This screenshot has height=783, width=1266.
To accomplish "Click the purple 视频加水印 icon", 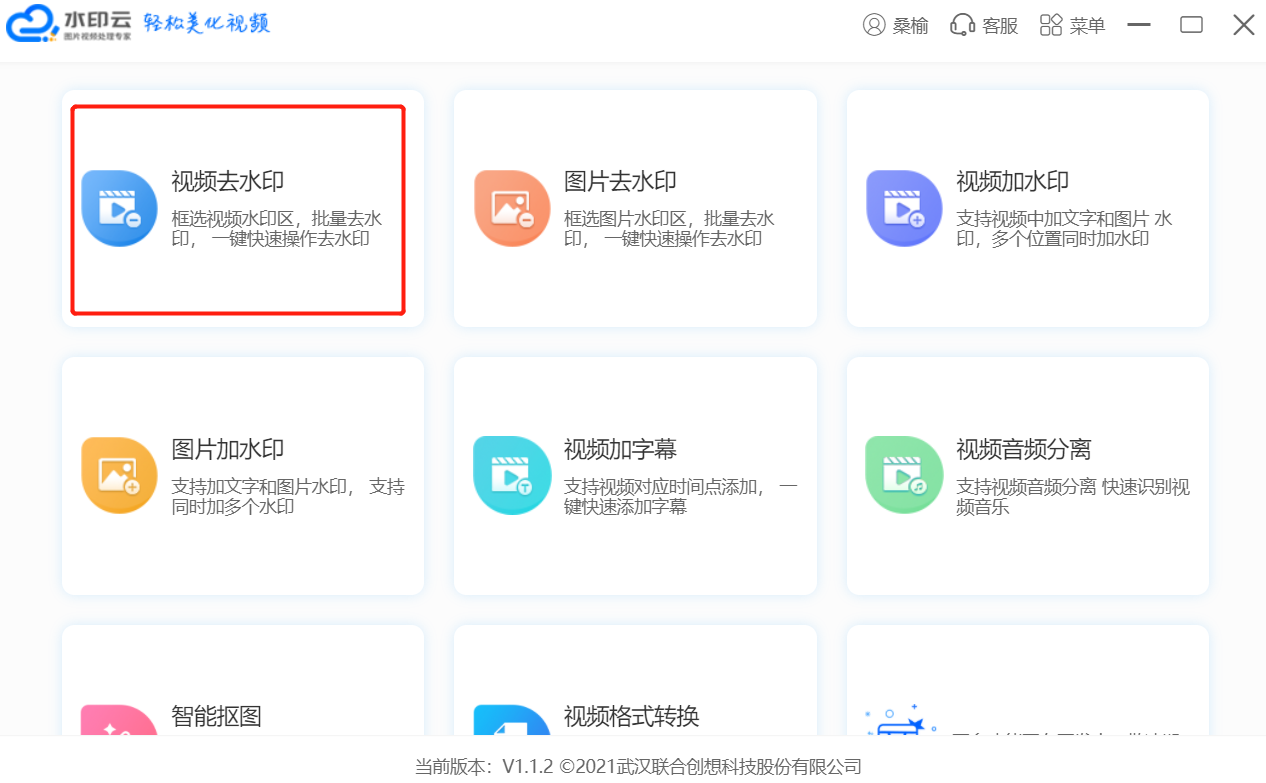I will (904, 208).
